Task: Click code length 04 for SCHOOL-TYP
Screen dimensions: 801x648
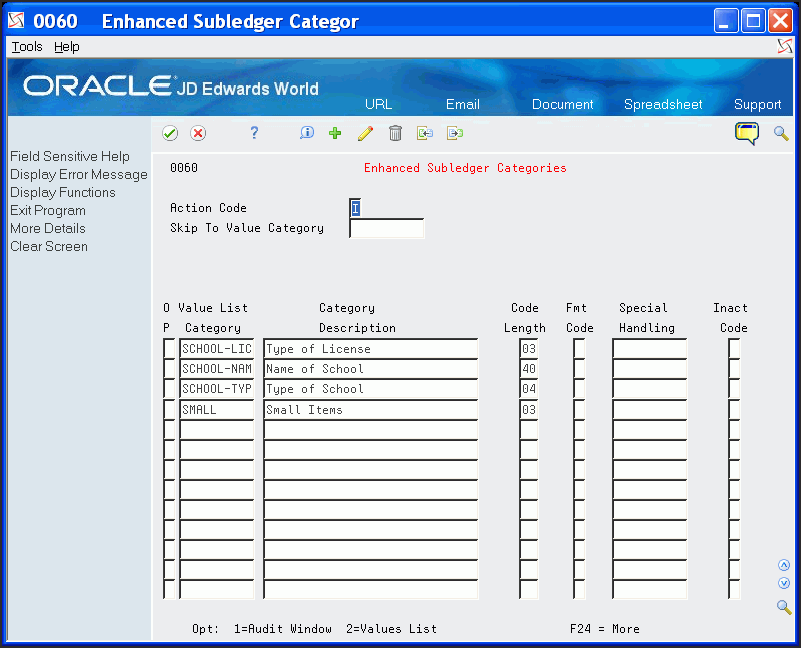Action: point(529,389)
